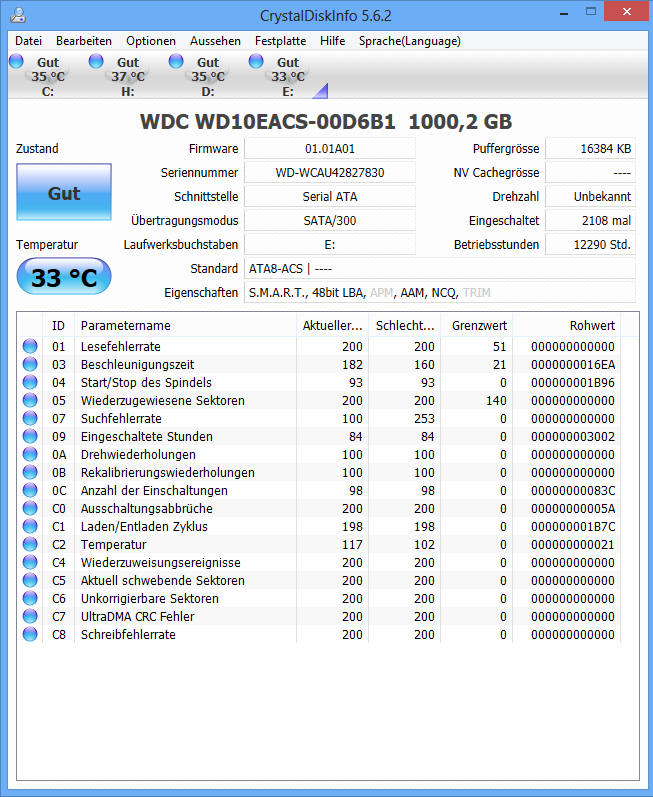Click raw value 00000000083C
Viewport: 653px width, 797px height.
[573, 491]
